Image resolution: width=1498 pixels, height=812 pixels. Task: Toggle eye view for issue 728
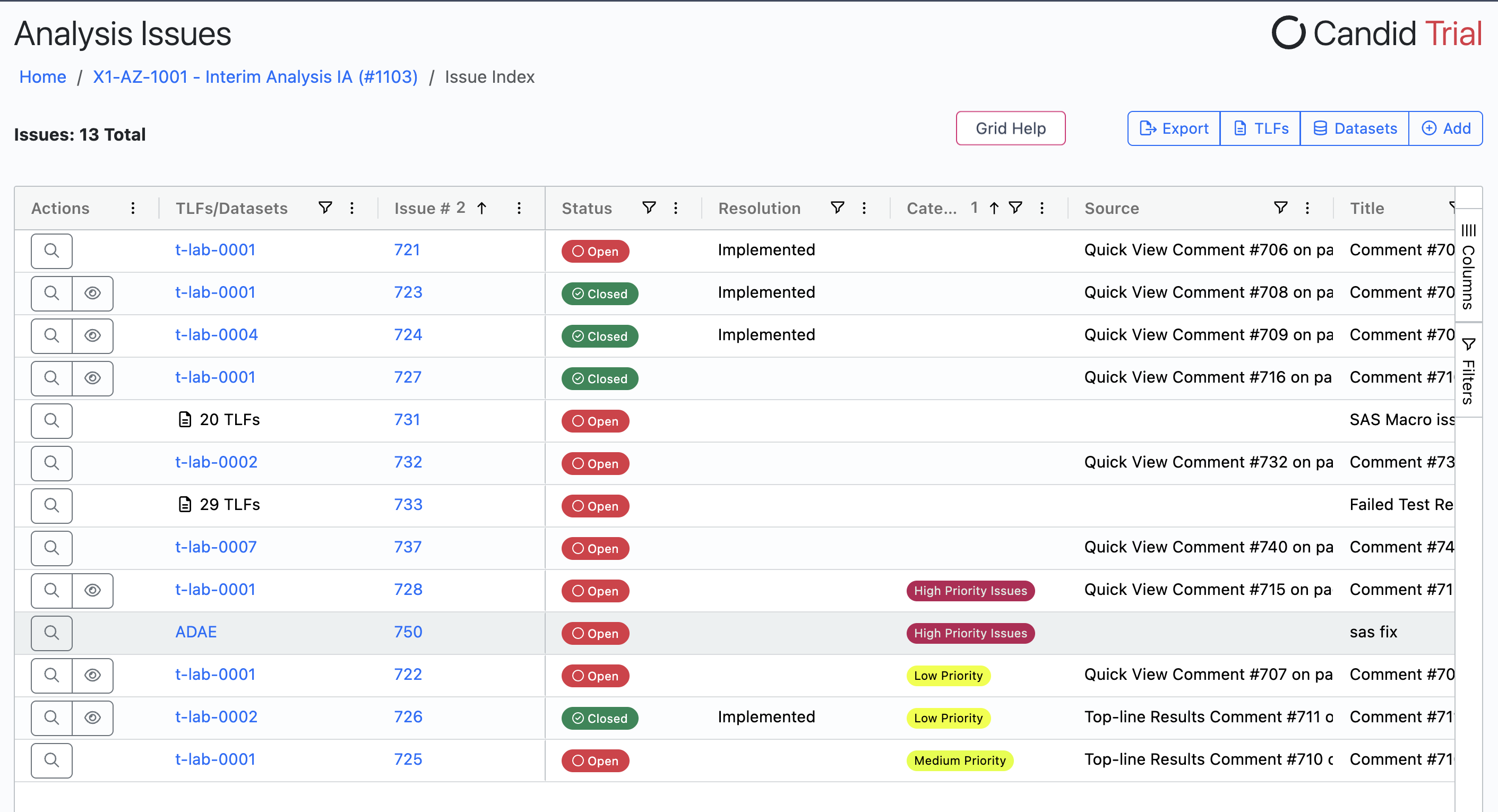click(x=92, y=591)
